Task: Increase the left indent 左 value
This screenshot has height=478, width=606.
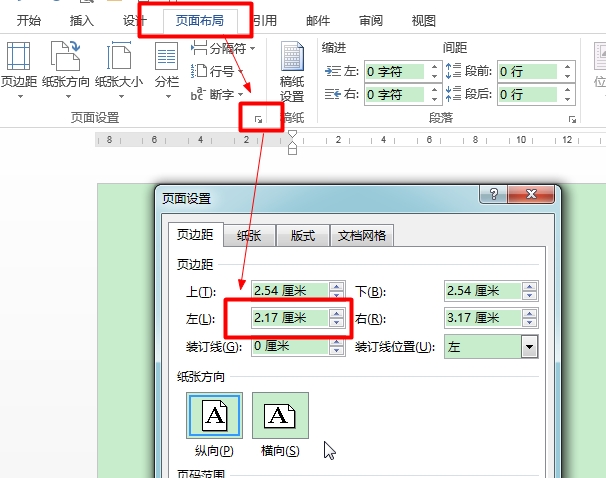Action: click(434, 67)
